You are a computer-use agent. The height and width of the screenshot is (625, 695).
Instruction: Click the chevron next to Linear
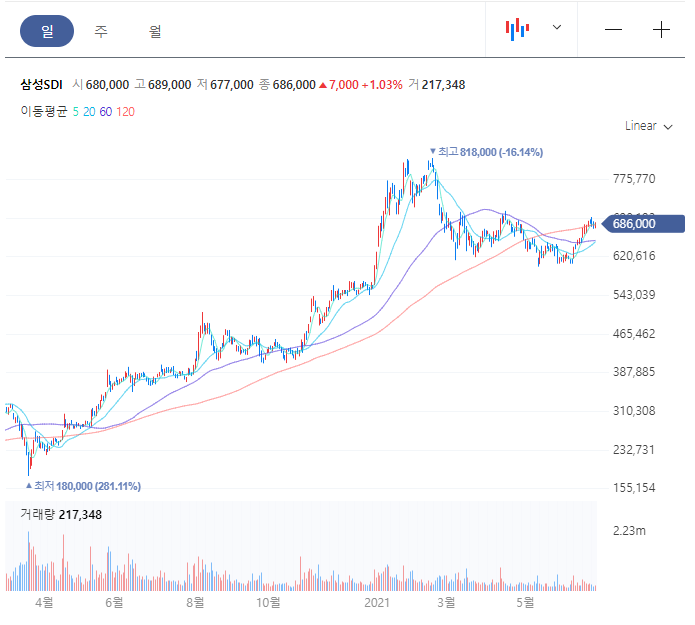(668, 127)
